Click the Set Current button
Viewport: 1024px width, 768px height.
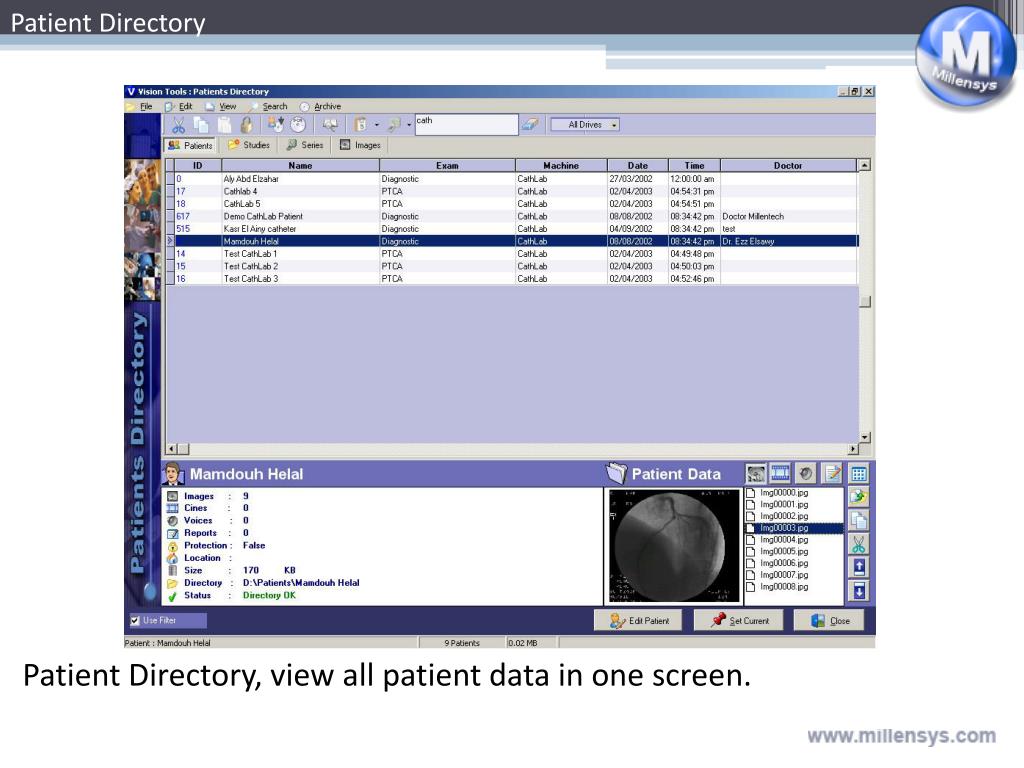tap(739, 620)
